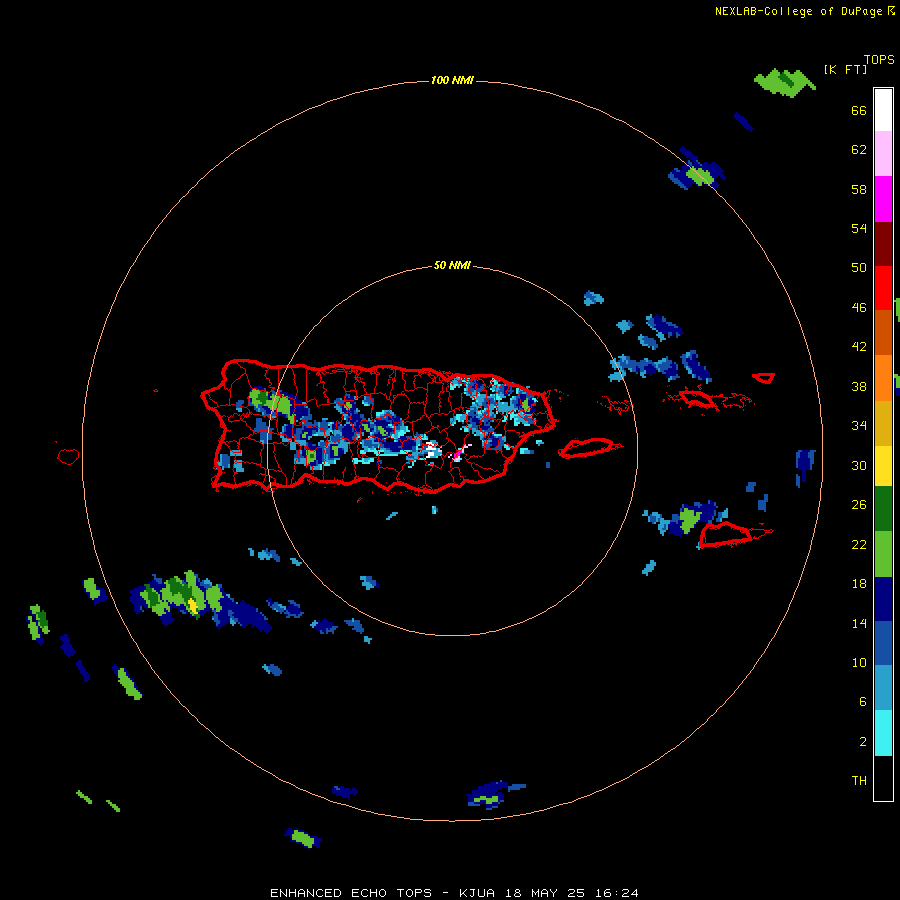Click the green echo cell below the TOPS title

(785, 83)
